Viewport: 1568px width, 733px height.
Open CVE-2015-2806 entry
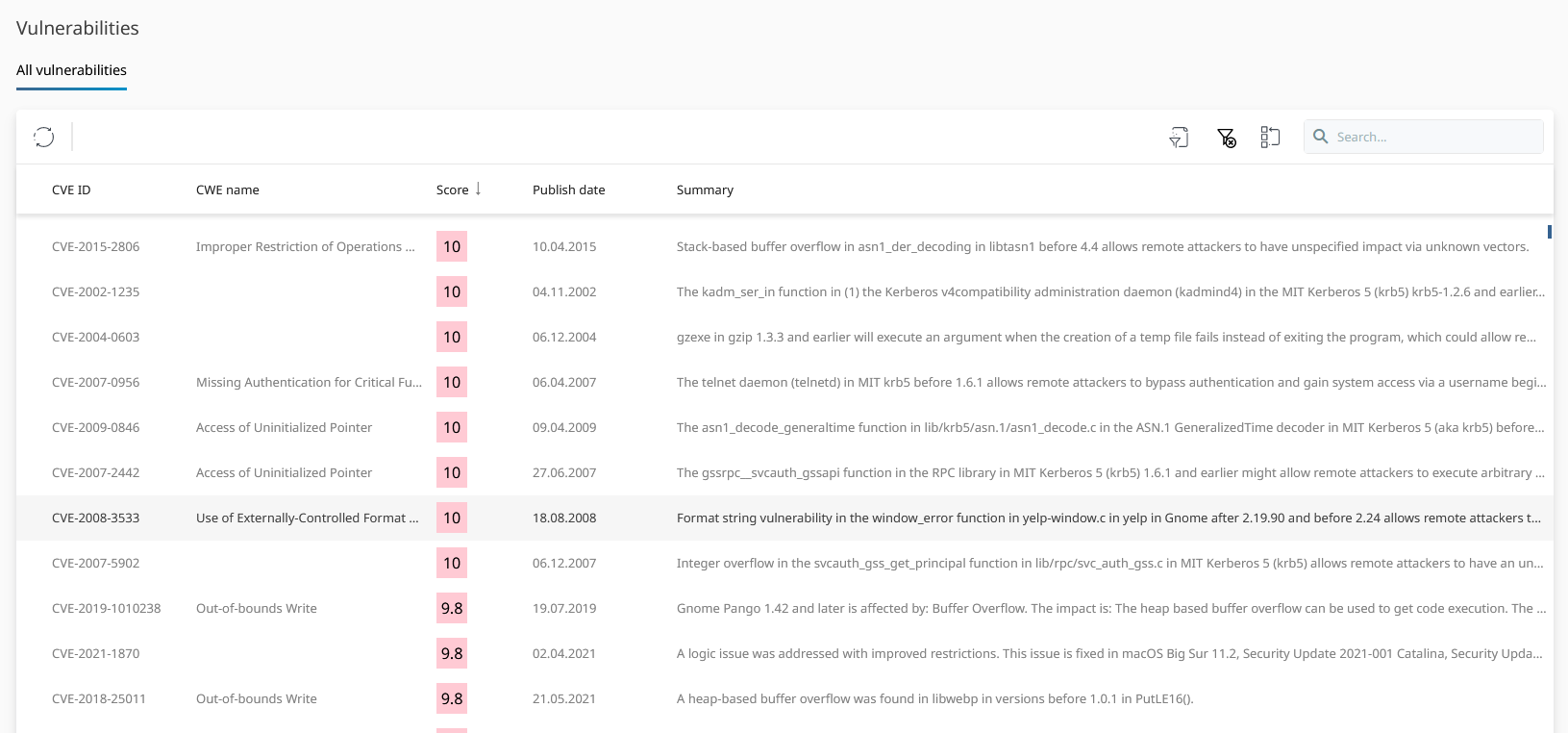(x=95, y=246)
